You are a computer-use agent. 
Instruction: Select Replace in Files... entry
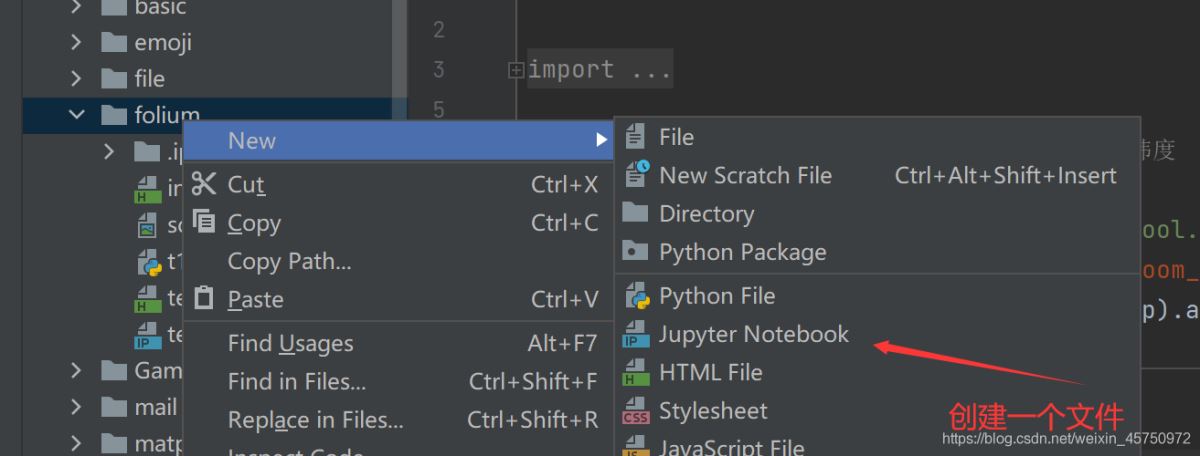point(315,420)
